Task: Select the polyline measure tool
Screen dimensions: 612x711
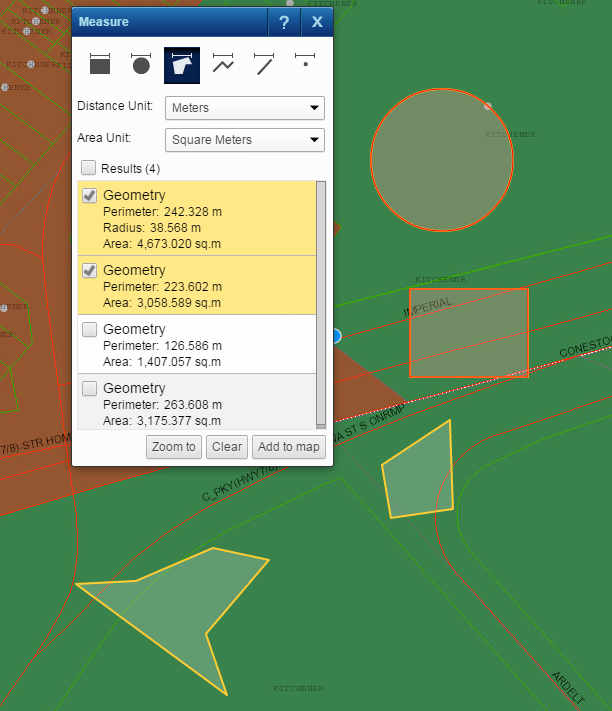Action: [223, 65]
